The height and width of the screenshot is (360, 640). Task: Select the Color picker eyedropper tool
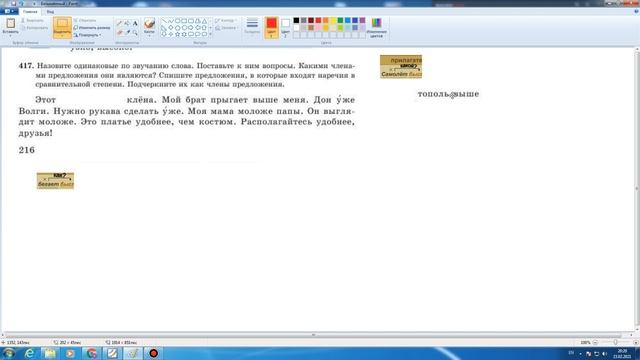tap(127, 32)
